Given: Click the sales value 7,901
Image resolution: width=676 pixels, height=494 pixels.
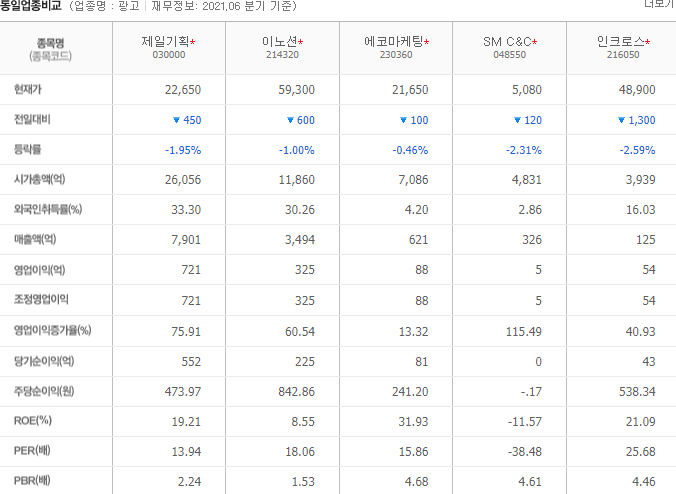Looking at the screenshot, I should tap(186, 240).
